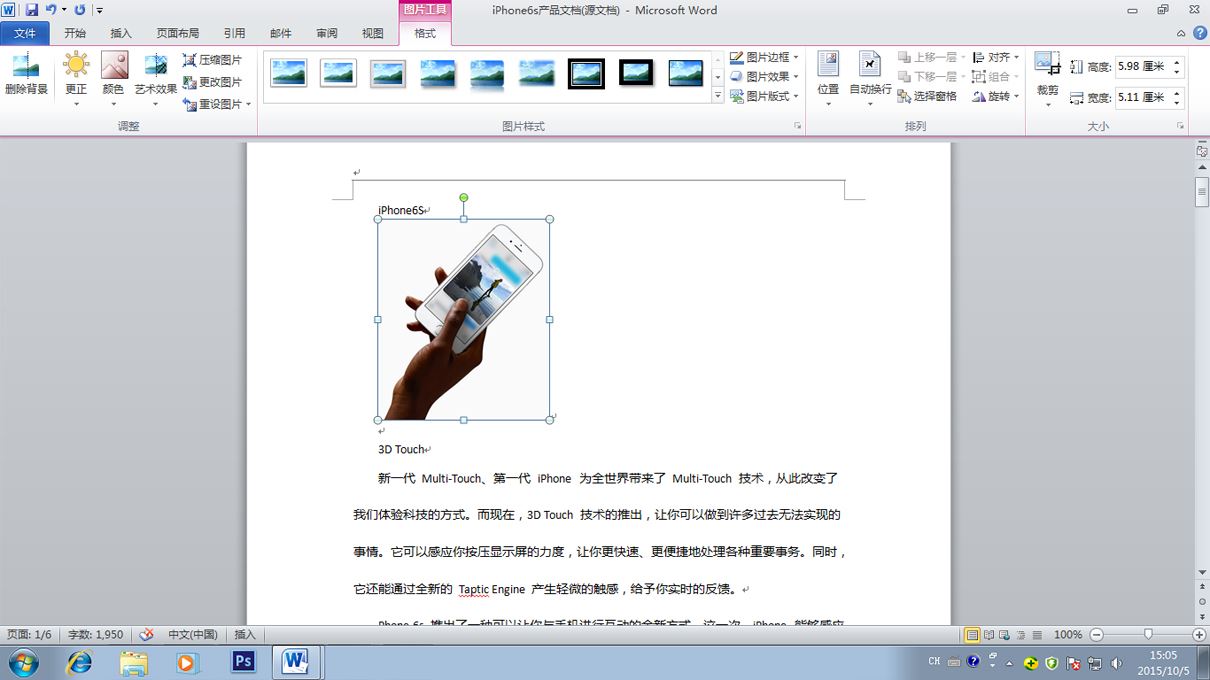The image size is (1210, 680).
Task: Apply the thick black double frame picture style
Action: [586, 73]
